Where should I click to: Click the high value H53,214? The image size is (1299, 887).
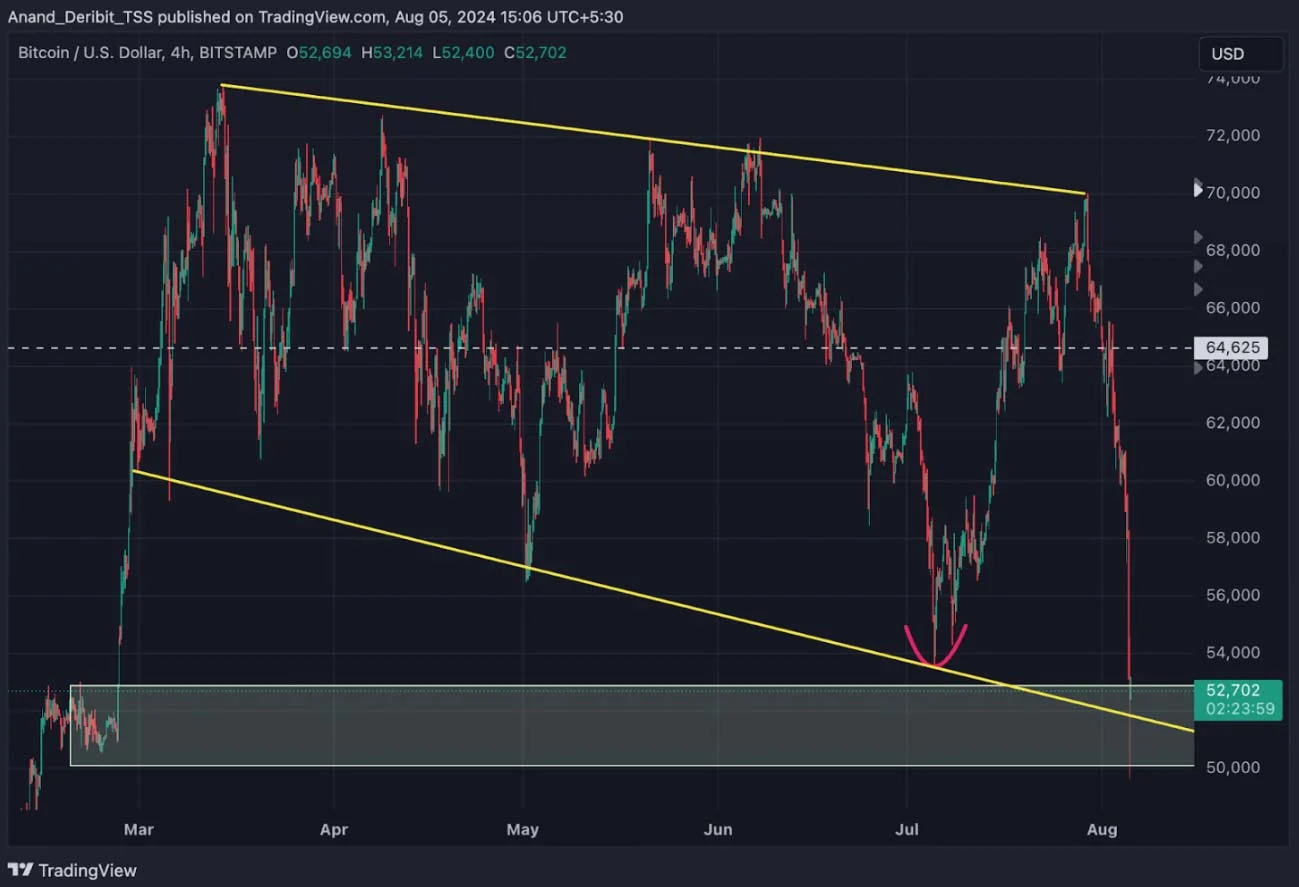[x=391, y=52]
